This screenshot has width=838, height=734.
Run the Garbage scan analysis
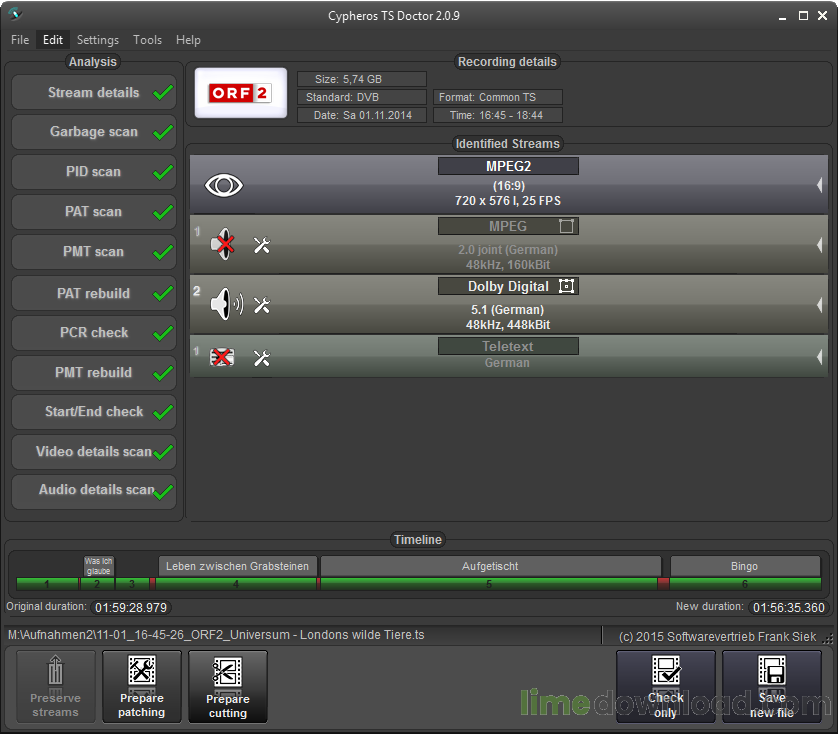coord(94,132)
